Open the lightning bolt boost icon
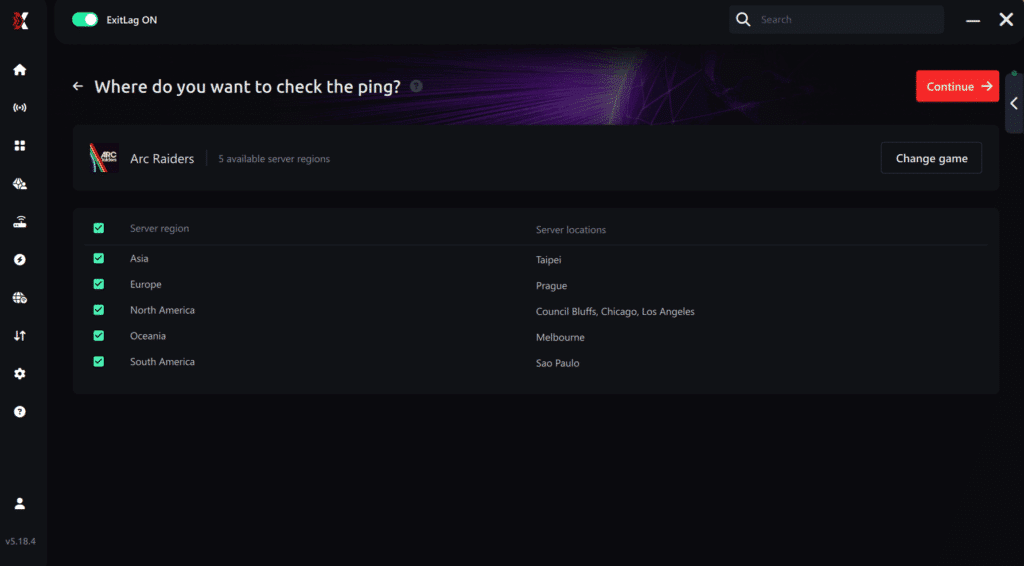Screen dimensions: 1024x566 [x=20, y=260]
